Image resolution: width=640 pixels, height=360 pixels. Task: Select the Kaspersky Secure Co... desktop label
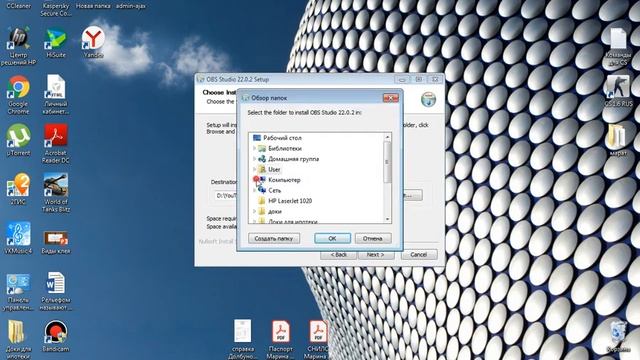pyautogui.click(x=56, y=10)
